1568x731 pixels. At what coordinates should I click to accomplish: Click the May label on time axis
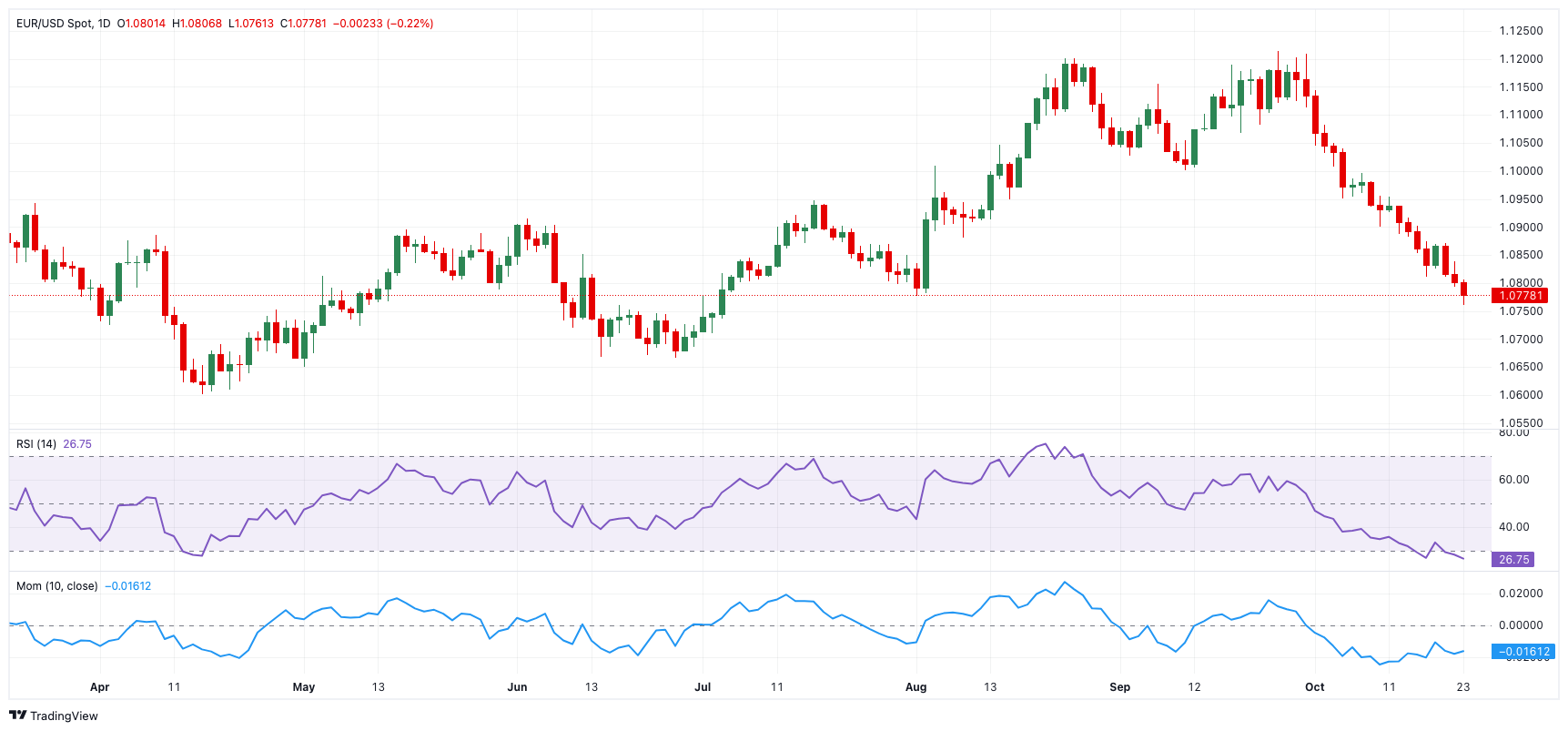coord(303,687)
